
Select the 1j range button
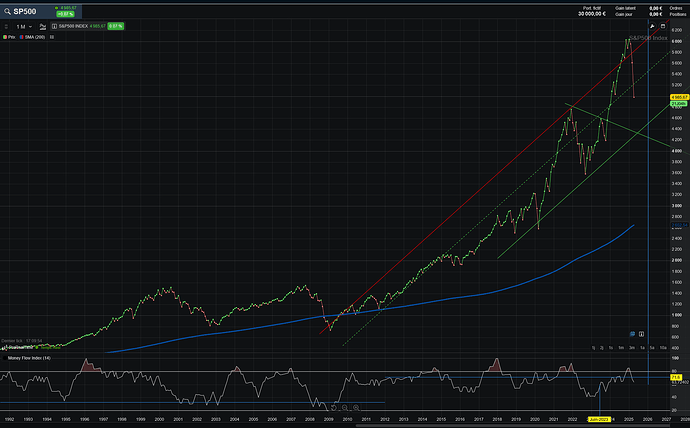coord(593,348)
